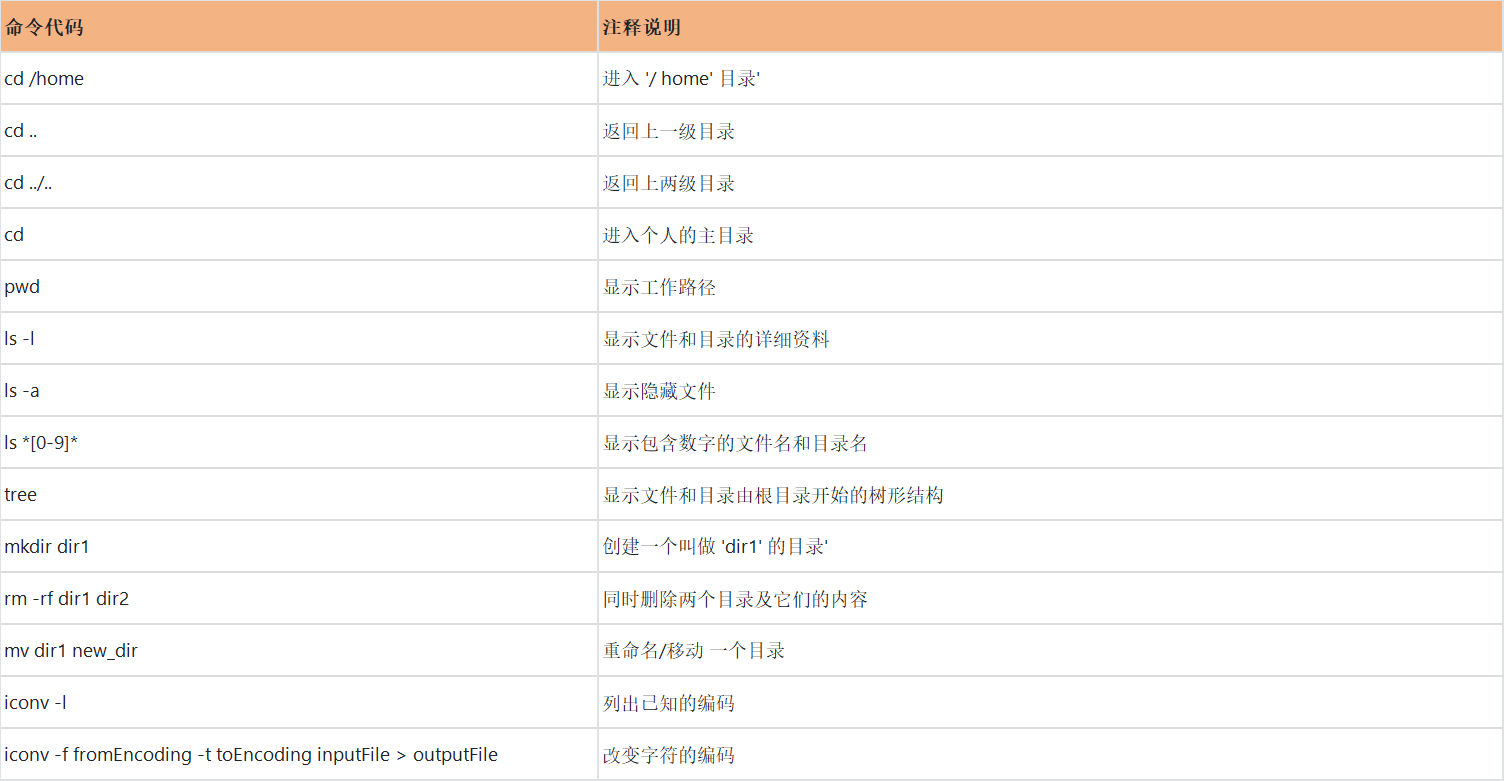Image resolution: width=1504 pixels, height=781 pixels.
Task: Click the description '返回上两级目录'
Action: (x=669, y=183)
